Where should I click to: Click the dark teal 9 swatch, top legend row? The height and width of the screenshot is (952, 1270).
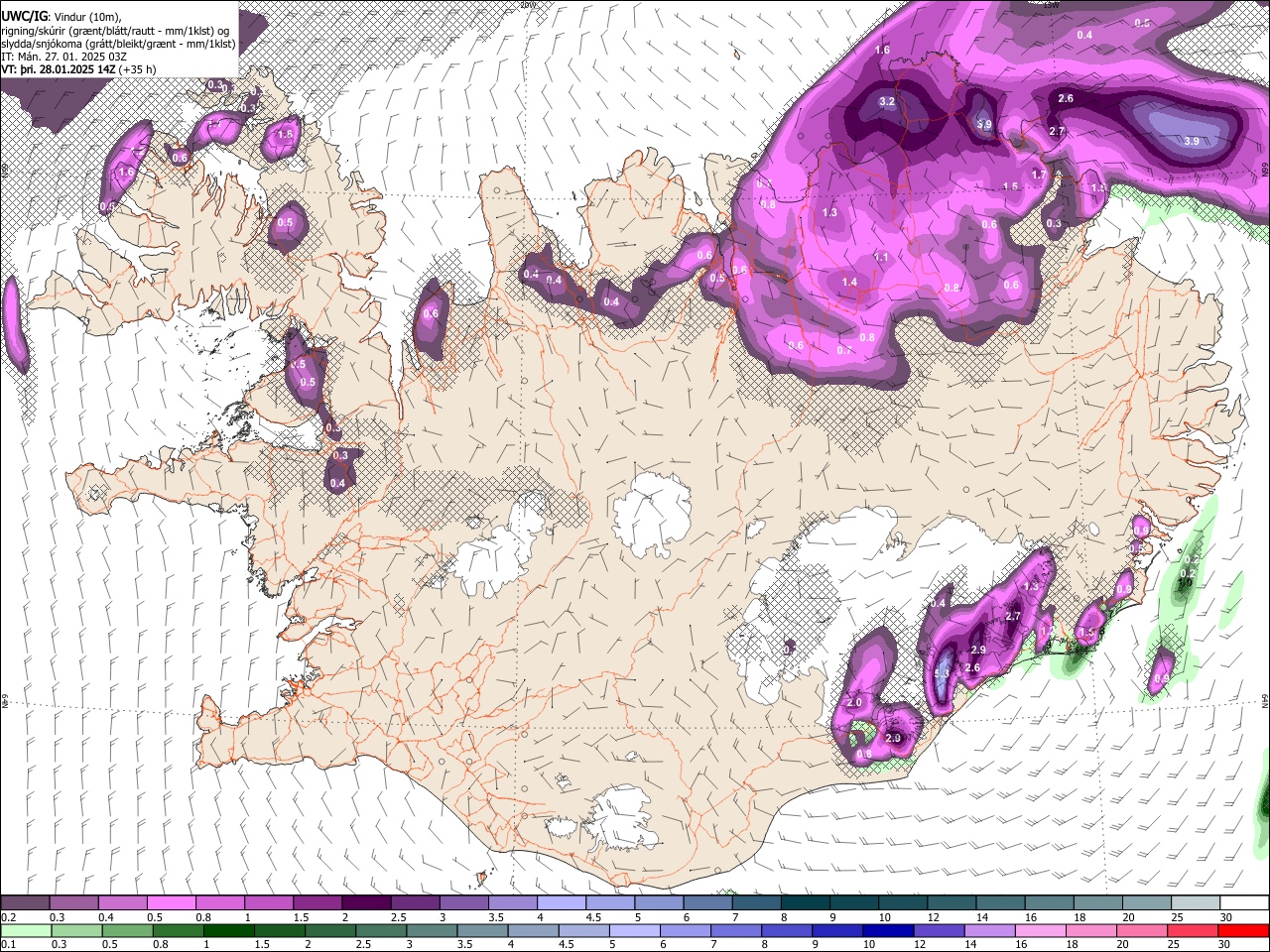(x=854, y=903)
